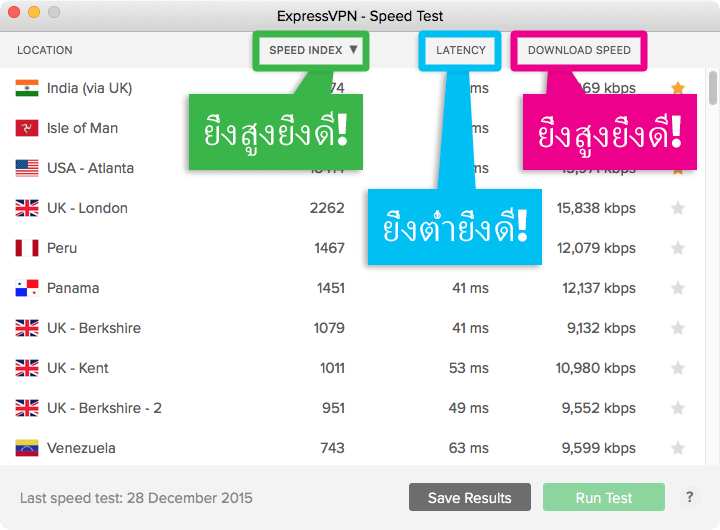Mark Venezuela as favorite with star
720x530 pixels.
point(678,448)
